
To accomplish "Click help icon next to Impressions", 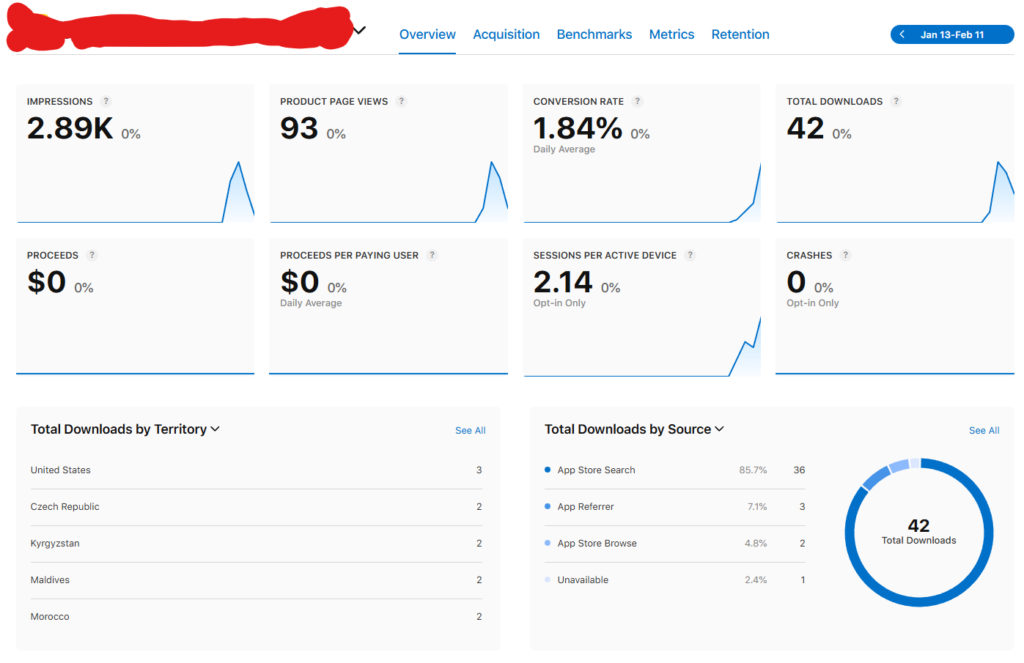I will [106, 101].
